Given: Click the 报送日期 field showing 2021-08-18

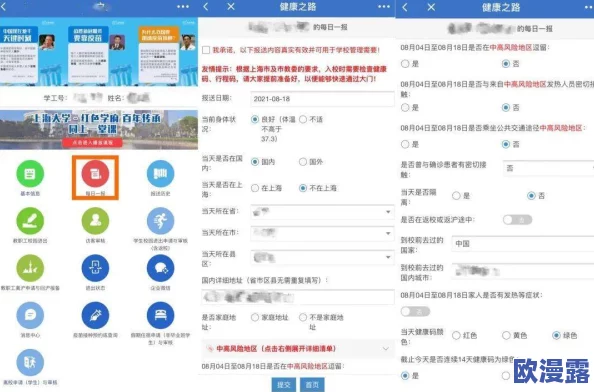Looking at the screenshot, I should point(322,99).
